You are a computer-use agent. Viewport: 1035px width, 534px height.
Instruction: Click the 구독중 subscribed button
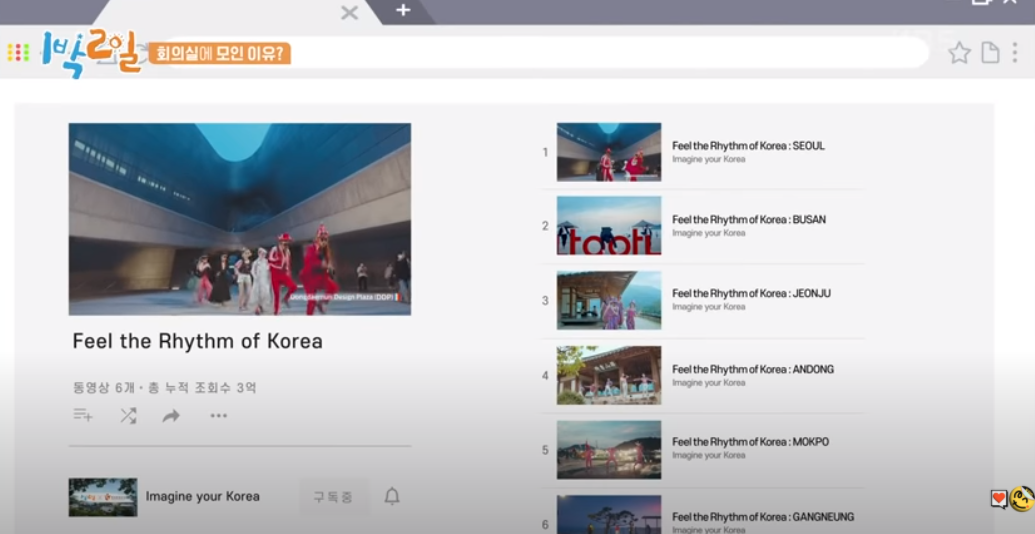tap(333, 497)
